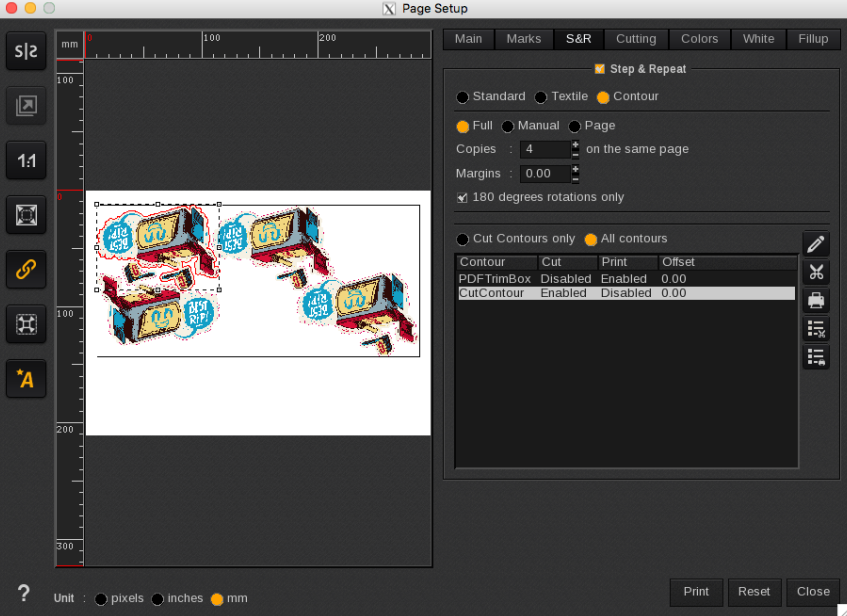Increase Copies with the up stepper arrow
Viewport: 847px width, 616px height.
(575, 145)
